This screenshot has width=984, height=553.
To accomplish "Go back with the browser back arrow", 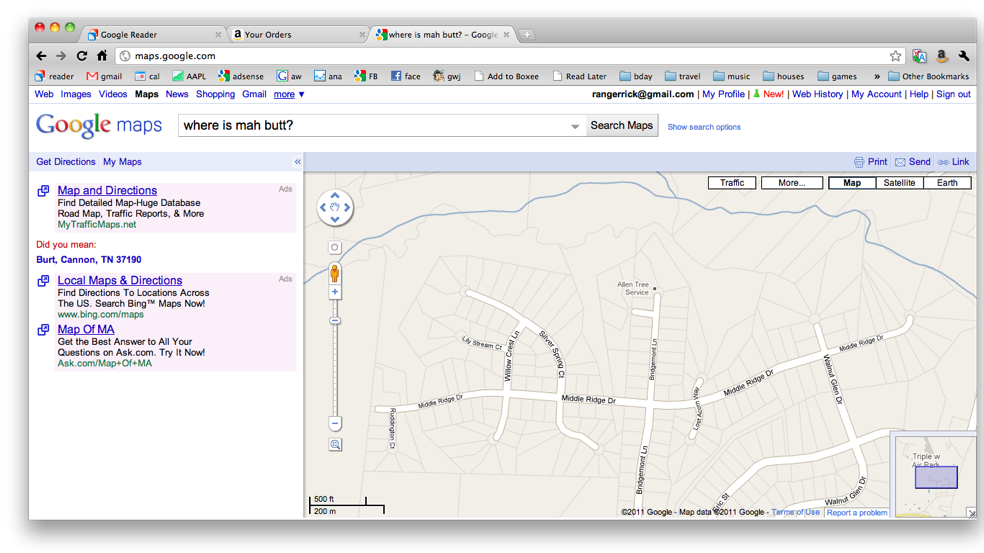I will 41,56.
